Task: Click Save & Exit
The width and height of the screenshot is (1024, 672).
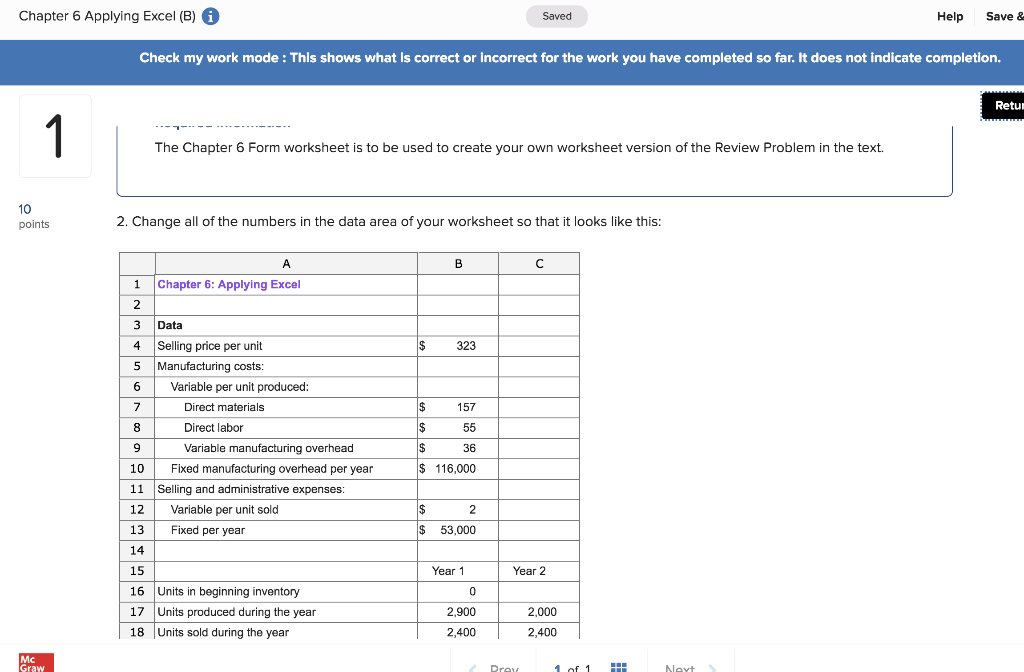Action: tap(1005, 16)
